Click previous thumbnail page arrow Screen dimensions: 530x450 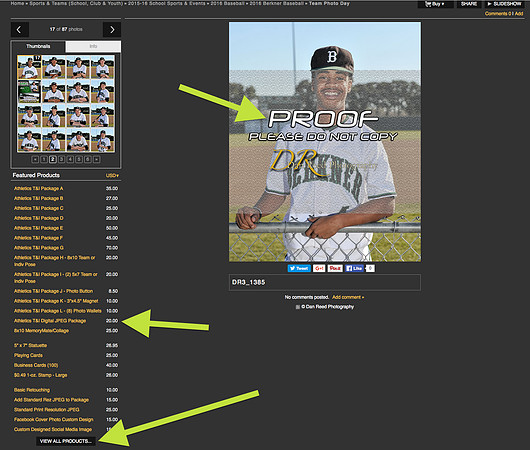(x=35, y=159)
